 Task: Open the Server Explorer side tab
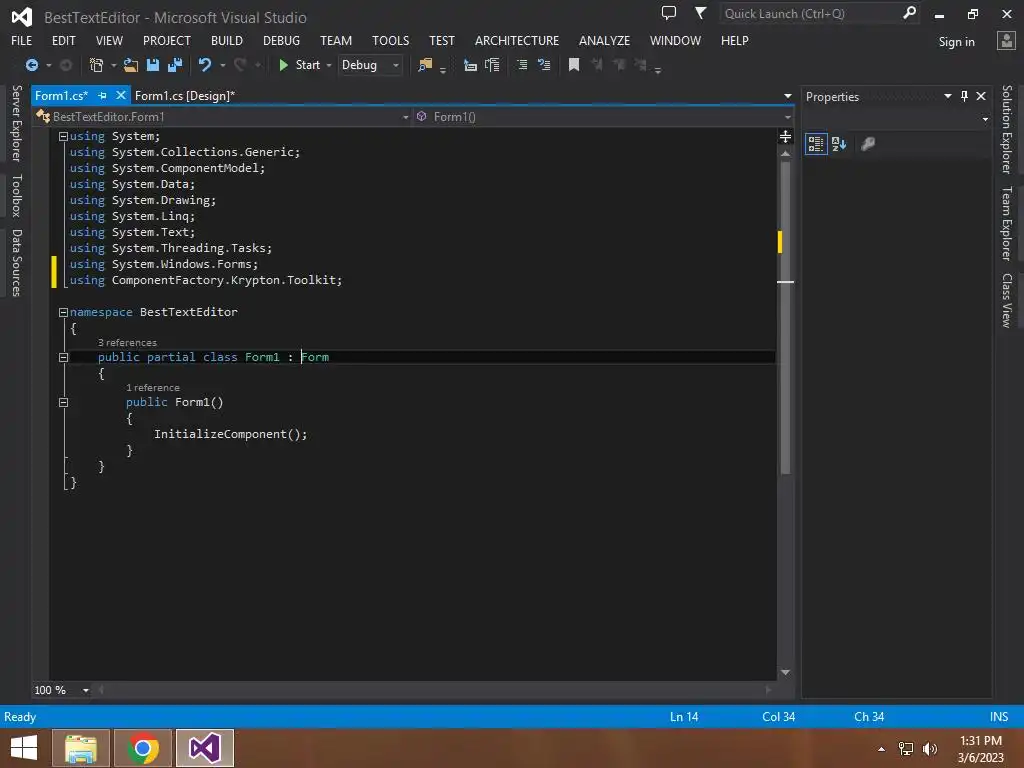tap(16, 123)
